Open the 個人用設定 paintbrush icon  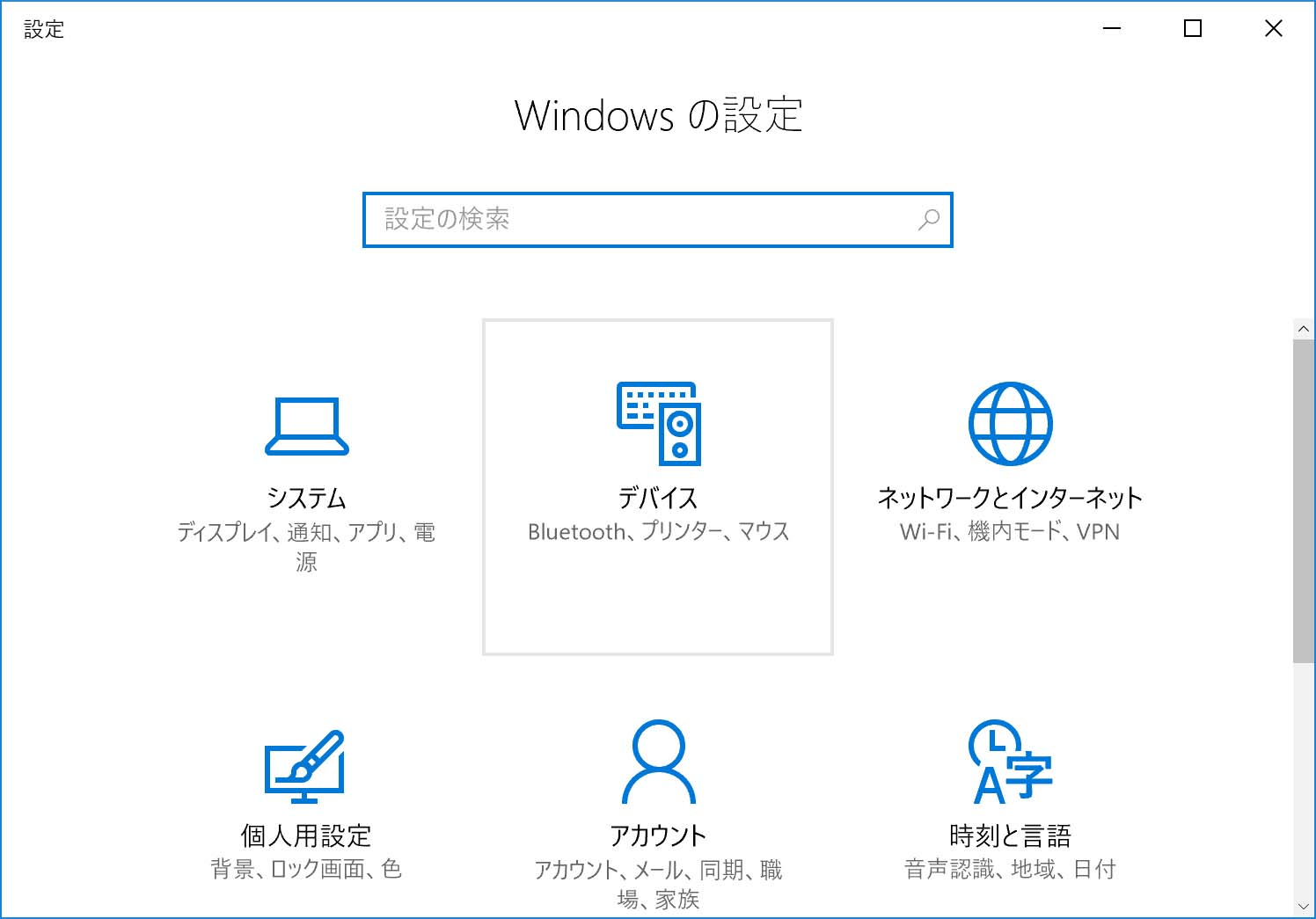pos(304,766)
